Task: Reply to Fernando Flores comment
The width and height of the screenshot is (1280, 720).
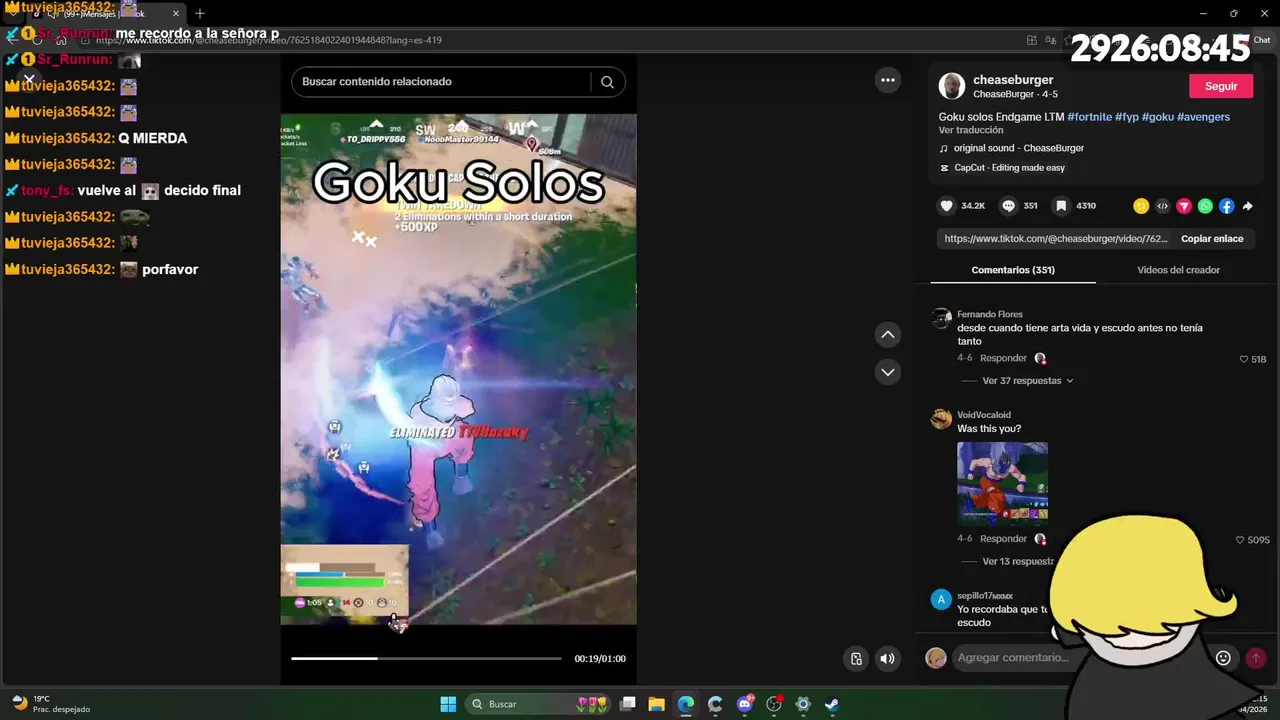Action: [1003, 358]
